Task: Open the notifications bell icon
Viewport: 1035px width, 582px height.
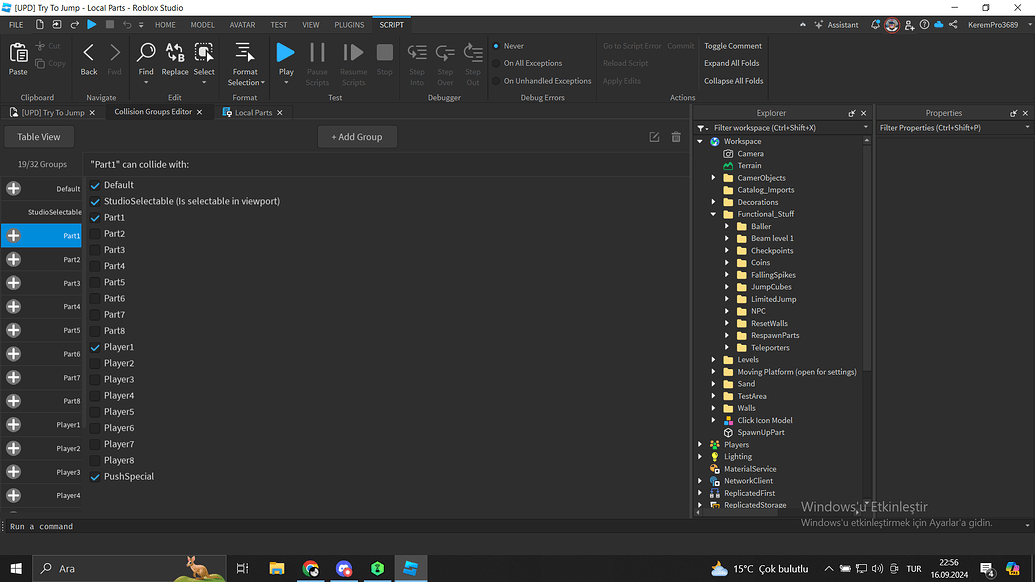Action: click(x=875, y=24)
